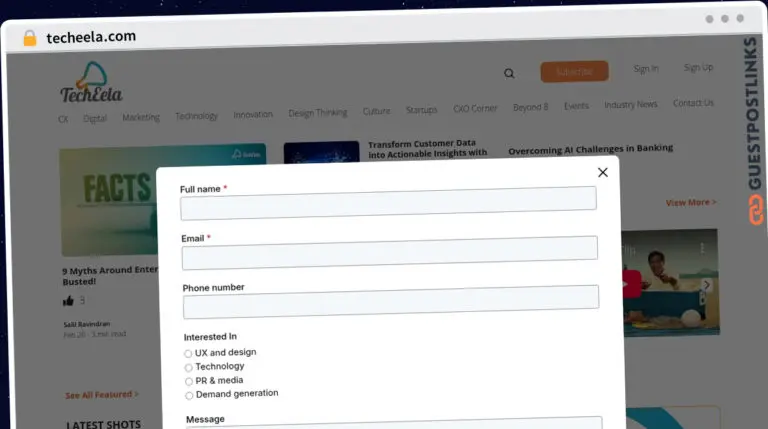The width and height of the screenshot is (768, 429).
Task: Choose the PR & media radio button
Action: point(189,381)
